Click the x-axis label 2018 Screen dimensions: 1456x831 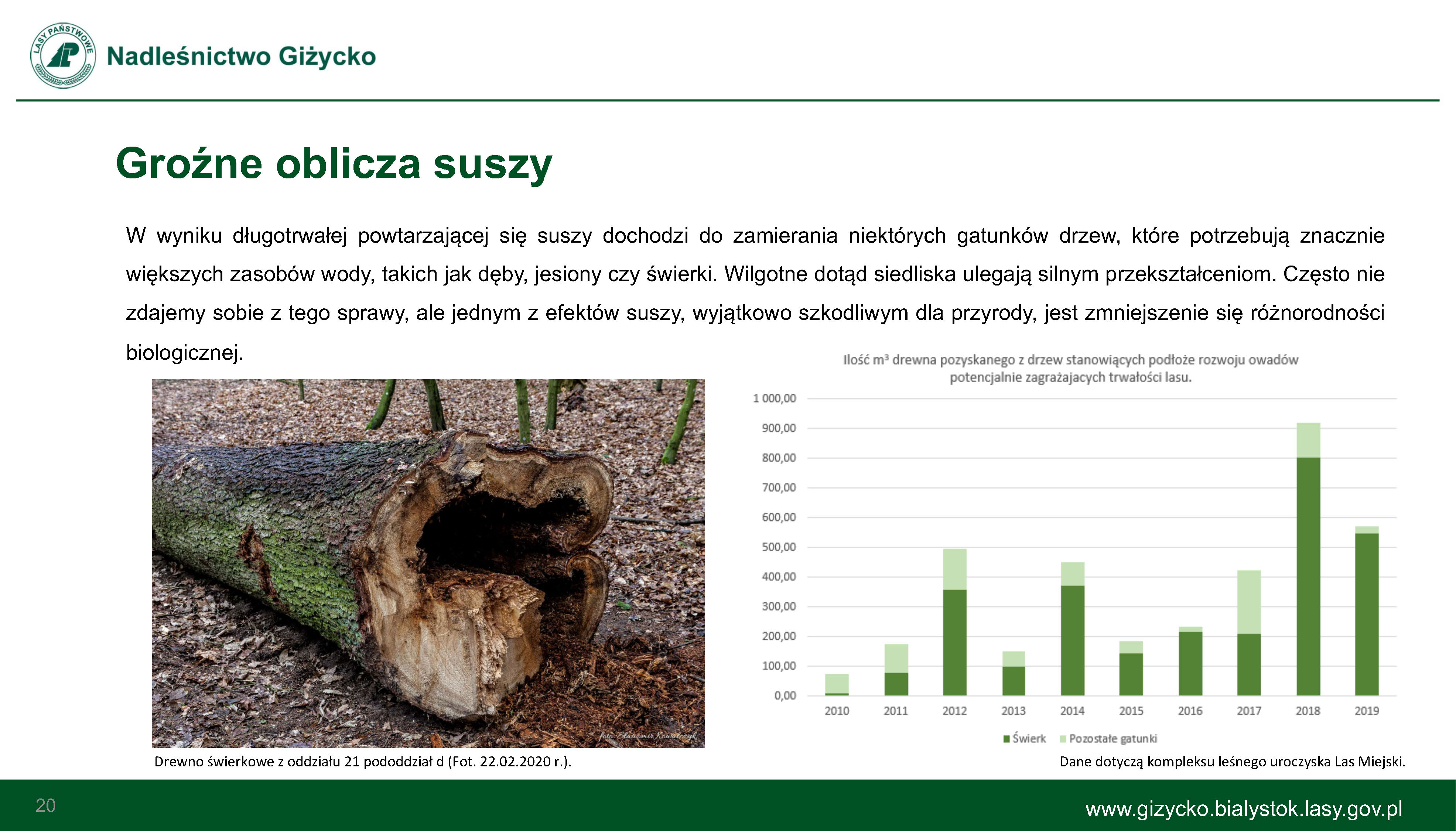pyautogui.click(x=1308, y=711)
